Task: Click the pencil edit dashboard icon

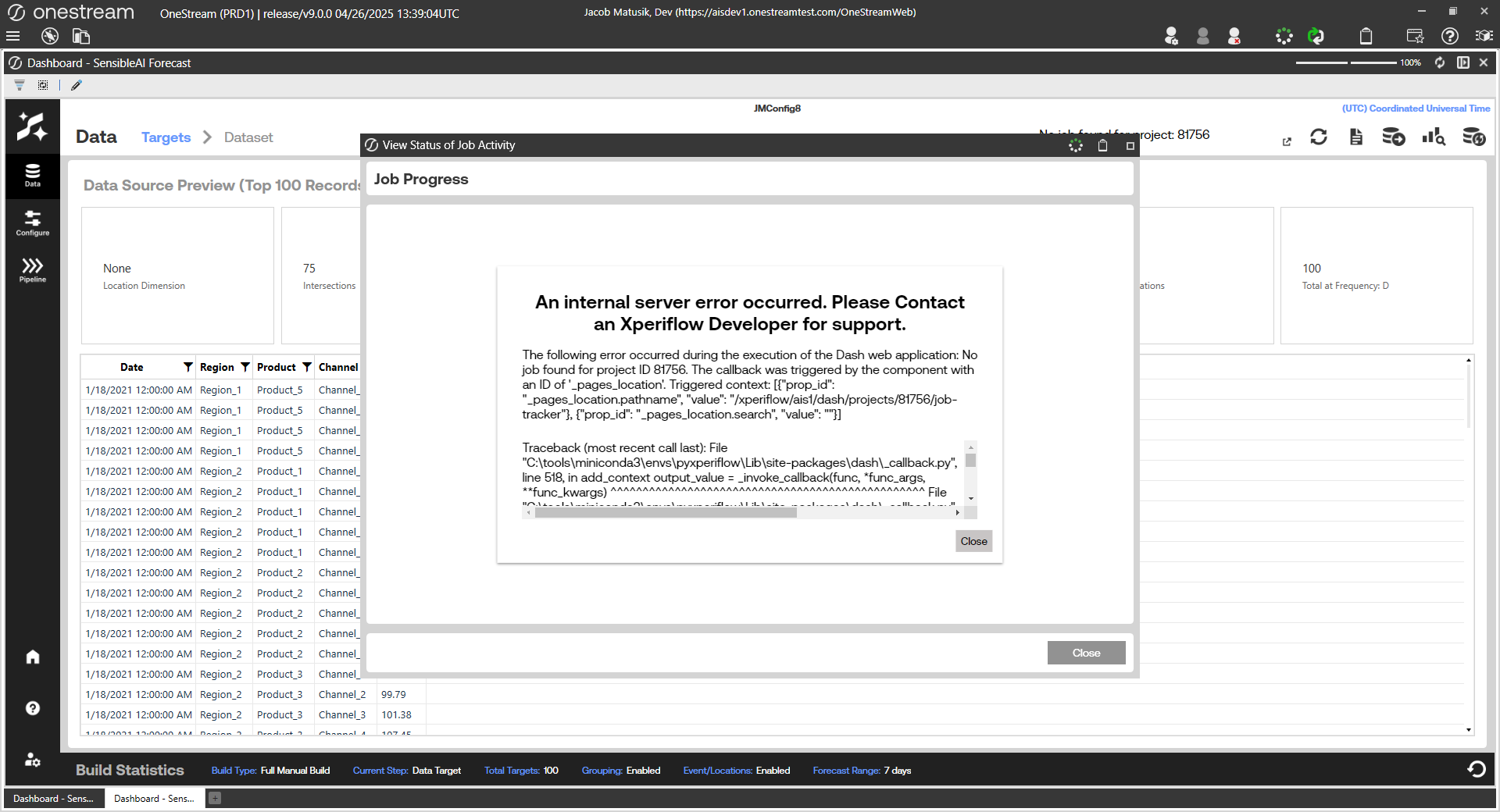Action: pyautogui.click(x=77, y=85)
